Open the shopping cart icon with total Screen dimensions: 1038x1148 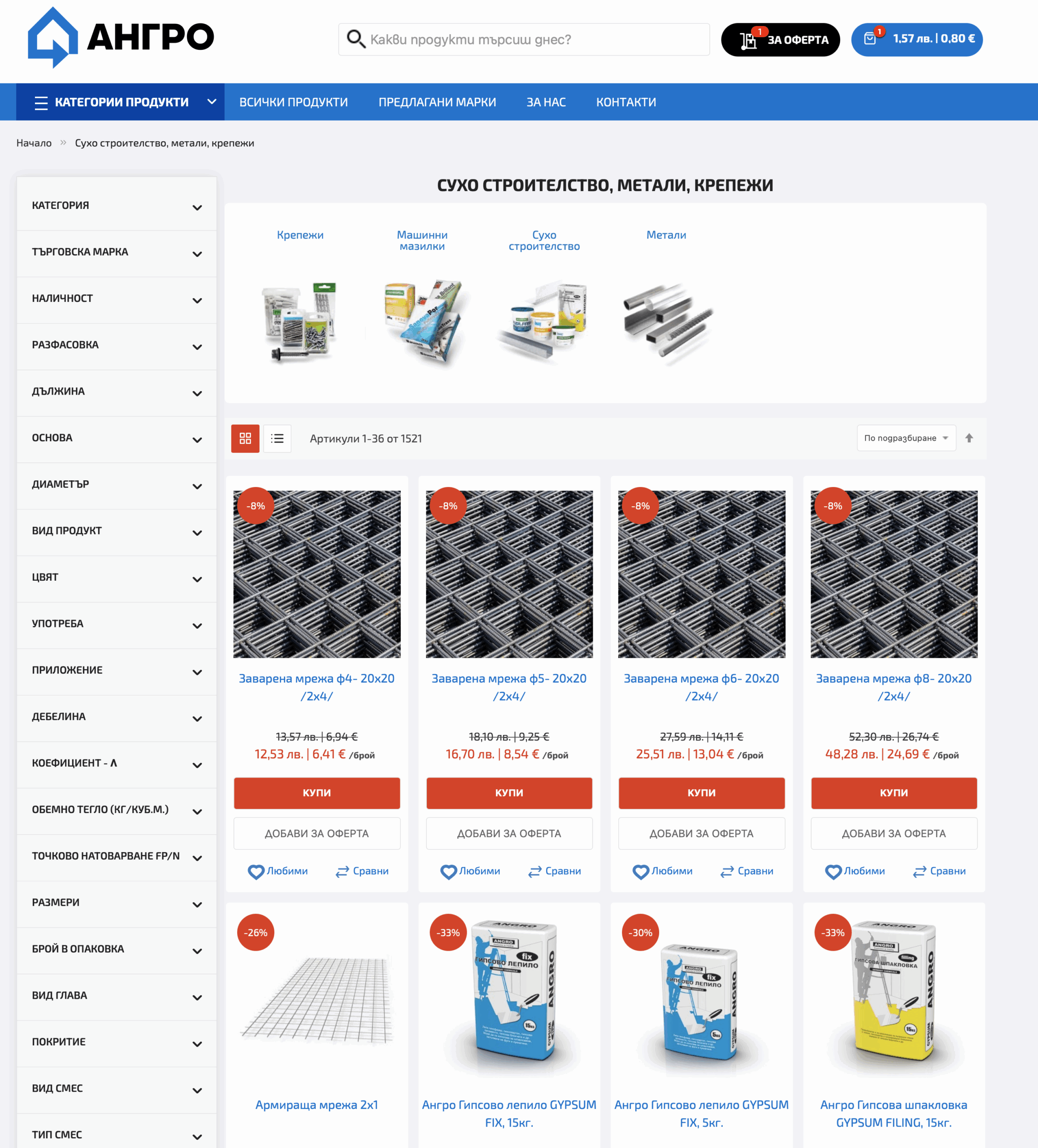pyautogui.click(x=917, y=39)
